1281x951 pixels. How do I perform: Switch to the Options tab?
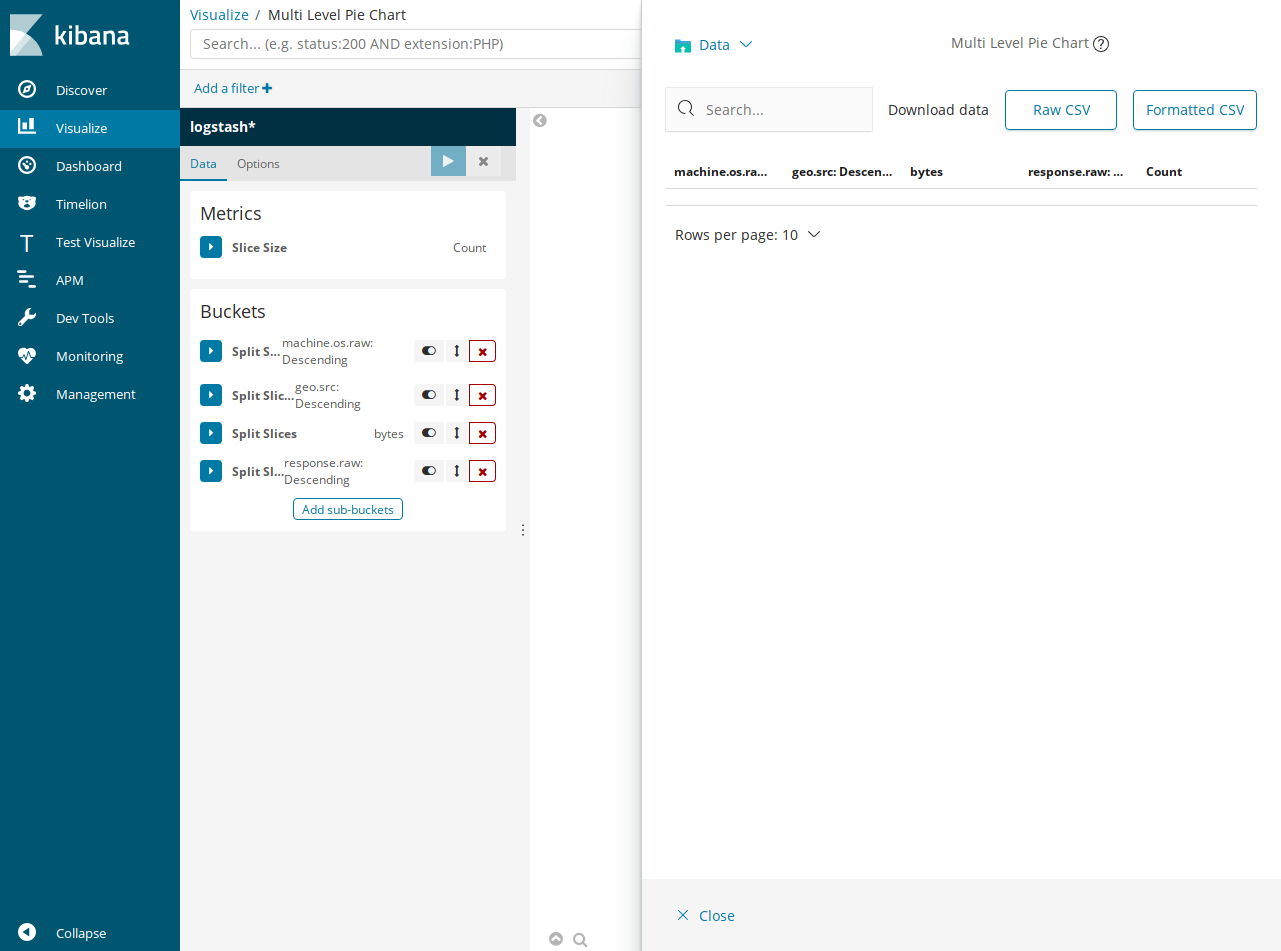[x=258, y=163]
